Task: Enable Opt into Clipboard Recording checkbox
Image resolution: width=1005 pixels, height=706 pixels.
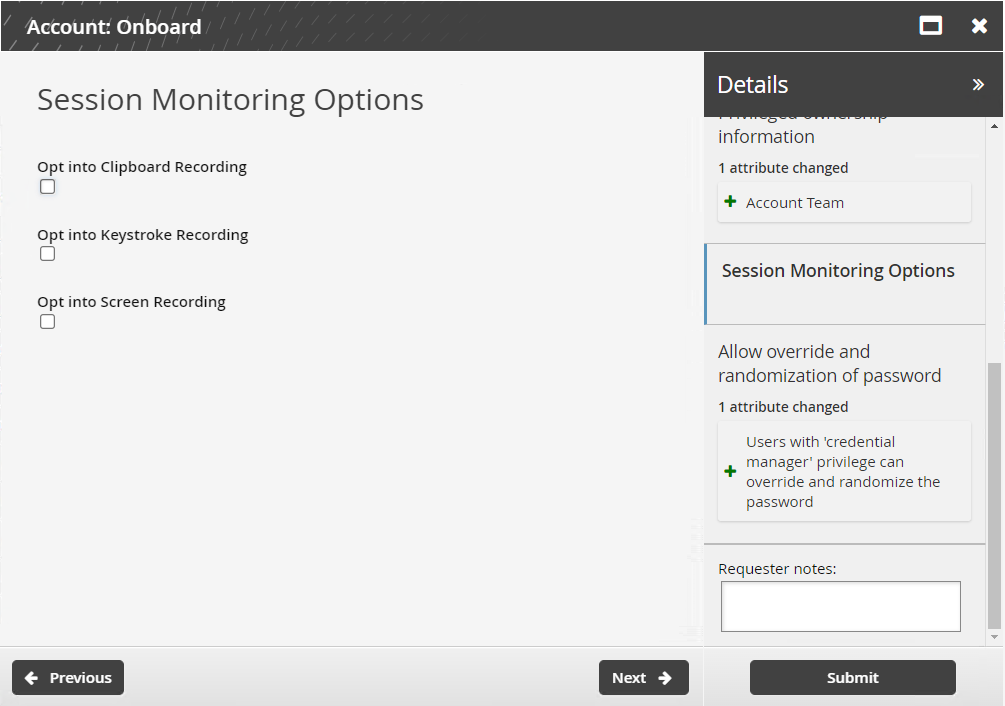Action: click(47, 187)
